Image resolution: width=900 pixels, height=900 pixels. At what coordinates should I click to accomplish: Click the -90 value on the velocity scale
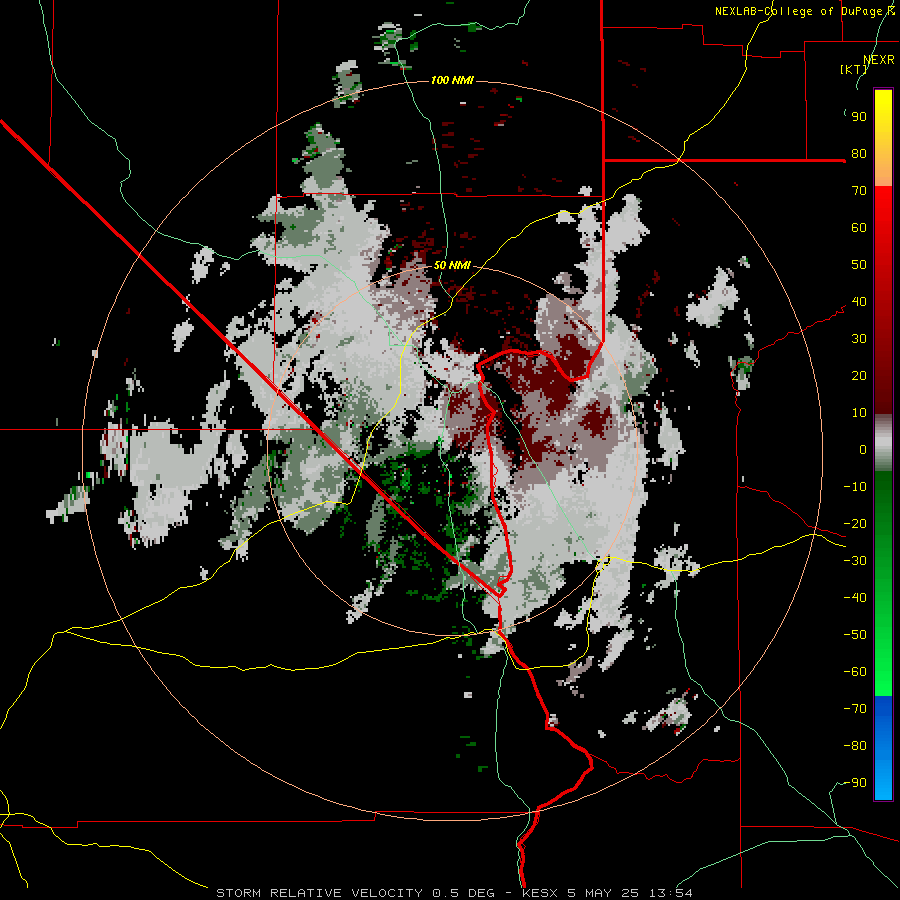pos(855,783)
